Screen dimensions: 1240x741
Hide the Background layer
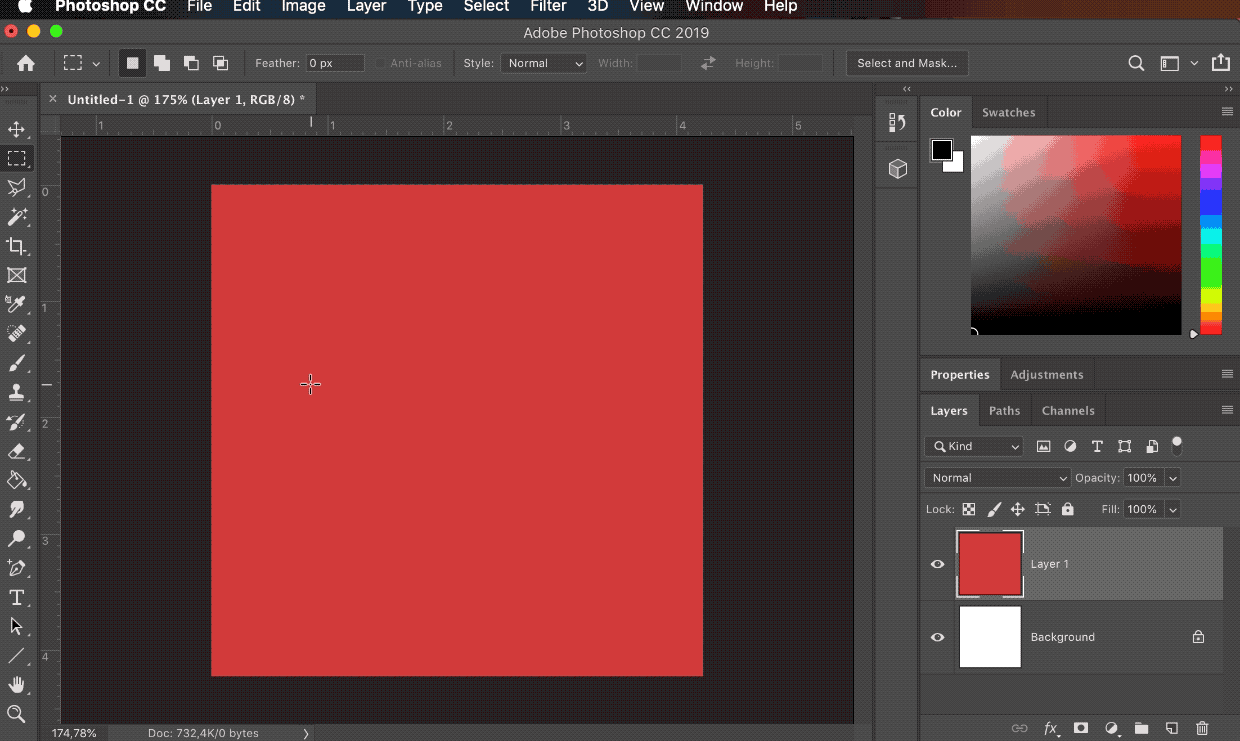[937, 637]
